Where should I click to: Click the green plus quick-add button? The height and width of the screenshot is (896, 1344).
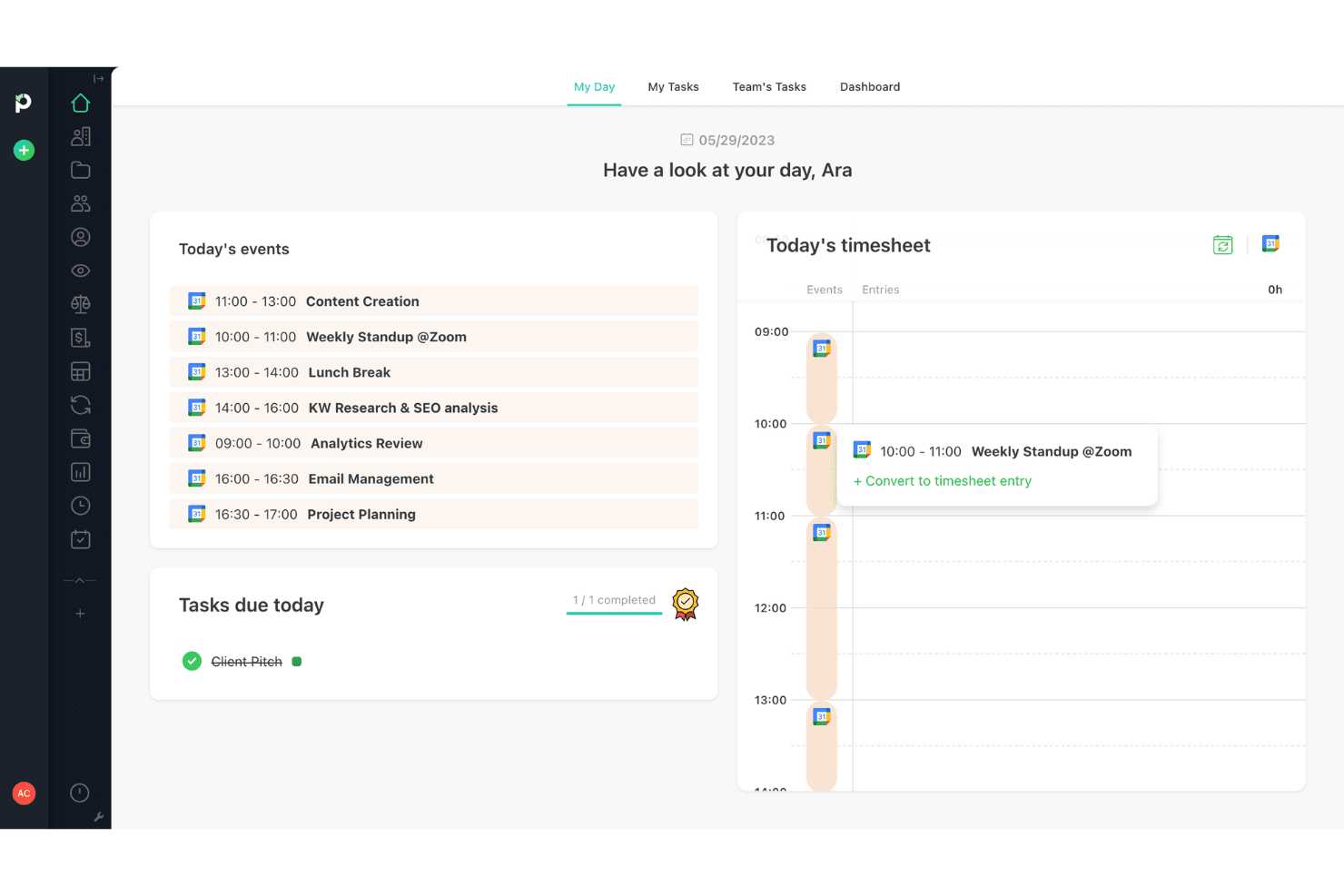click(x=25, y=150)
